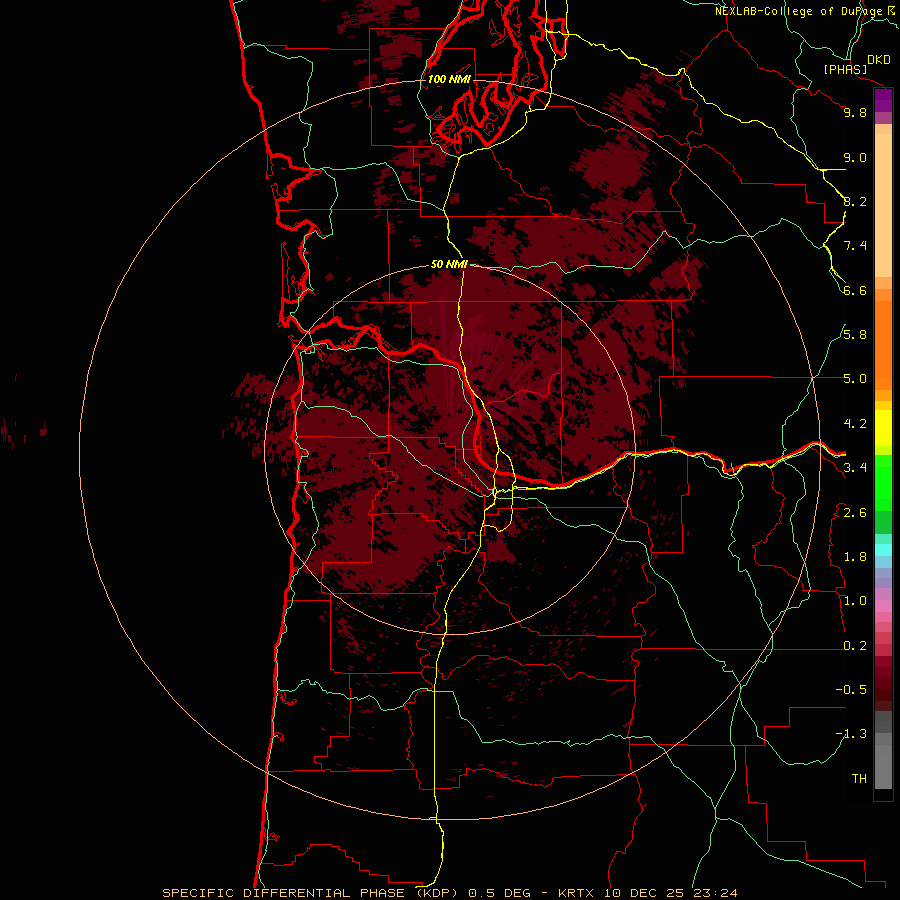Click the -0.5 color scale value
The image size is (900, 900).
[851, 690]
